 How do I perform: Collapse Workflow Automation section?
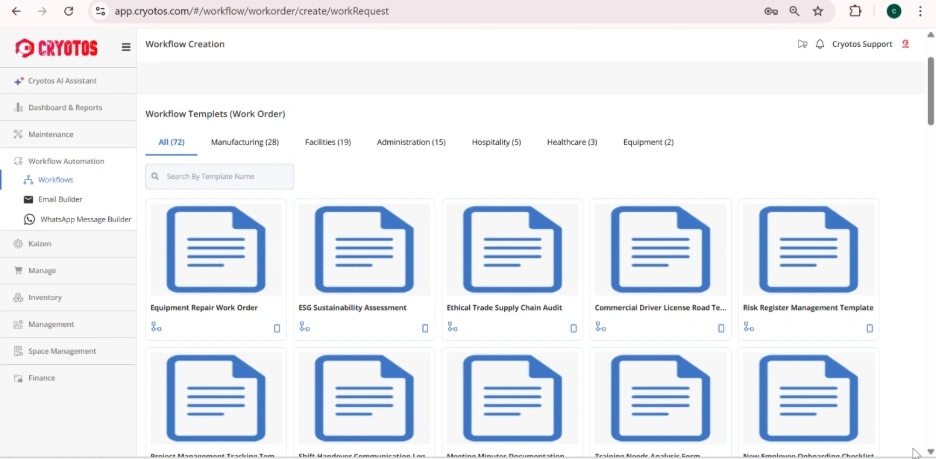(68, 161)
